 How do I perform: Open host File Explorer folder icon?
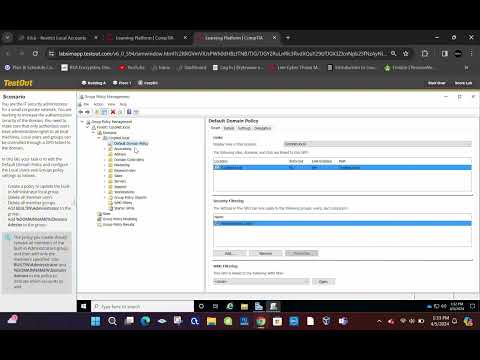click(x=211, y=321)
